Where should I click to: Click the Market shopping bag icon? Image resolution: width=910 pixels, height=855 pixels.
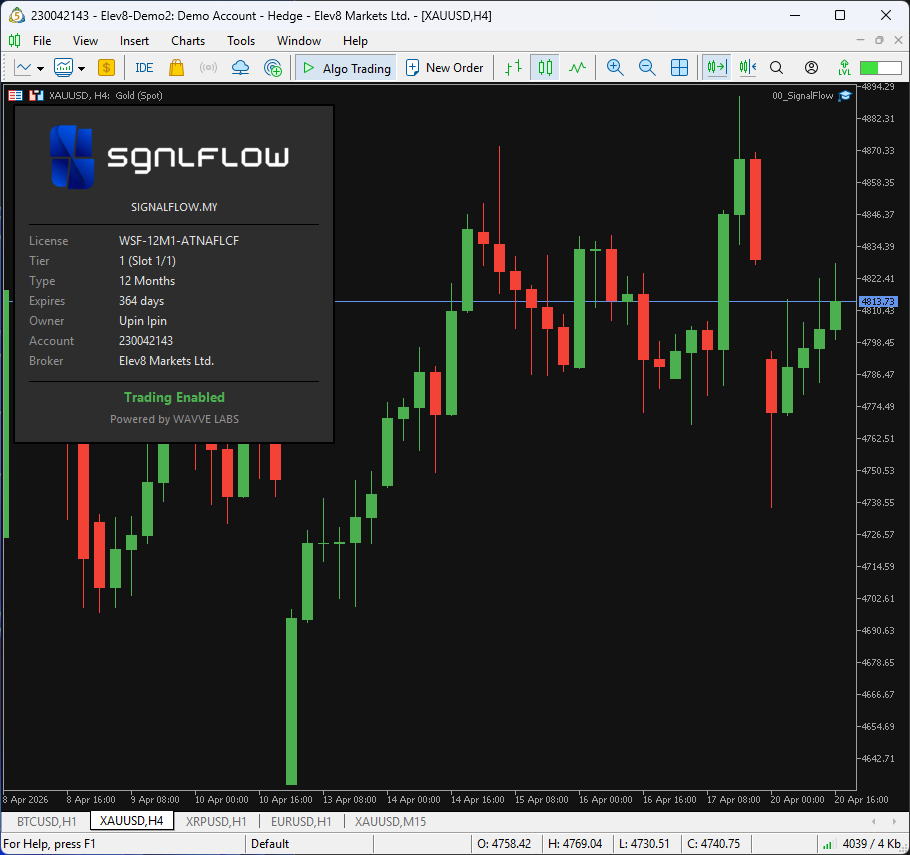click(x=176, y=68)
